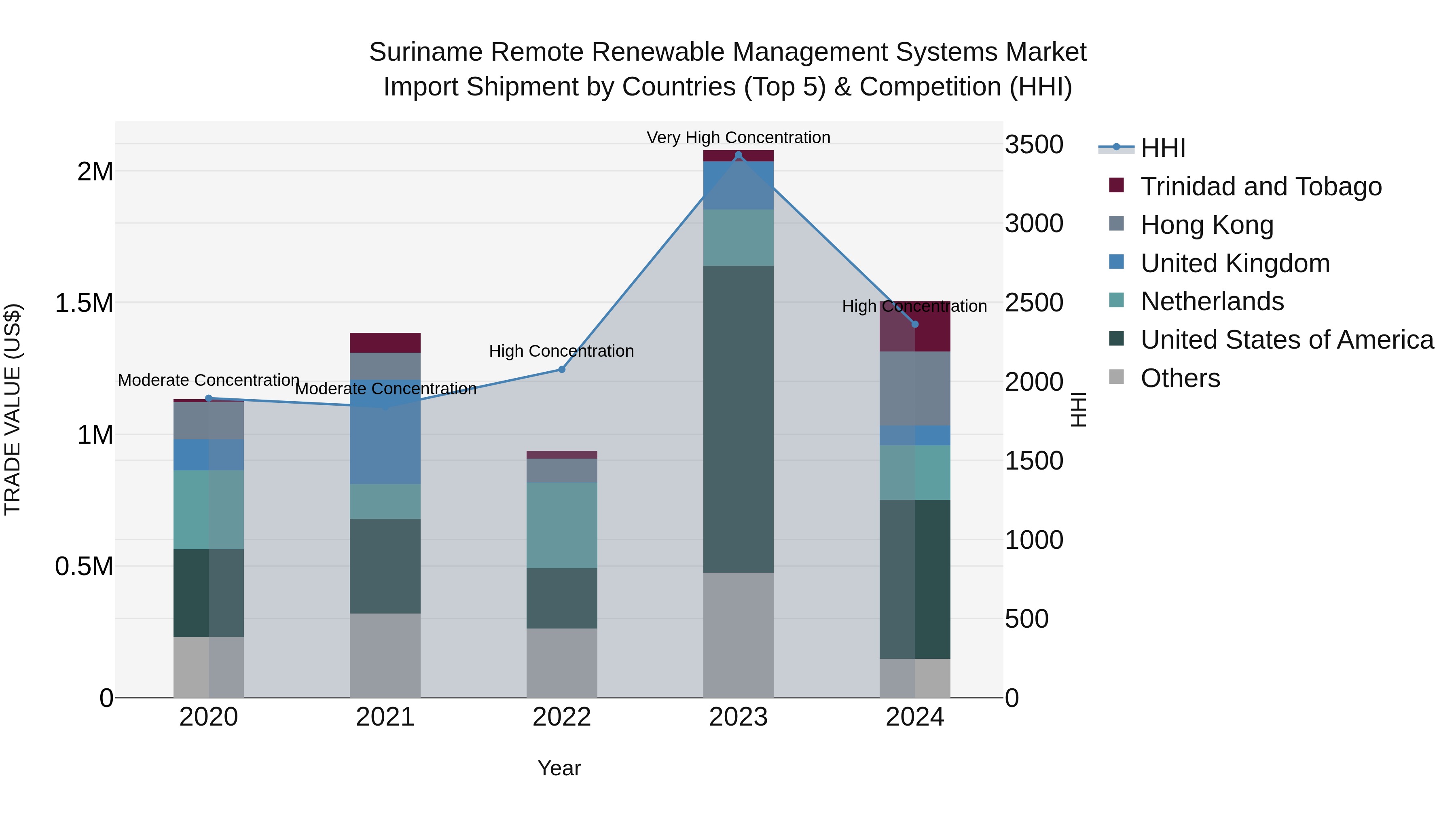
Task: Click the '1500' right axis label
Action: (1034, 461)
